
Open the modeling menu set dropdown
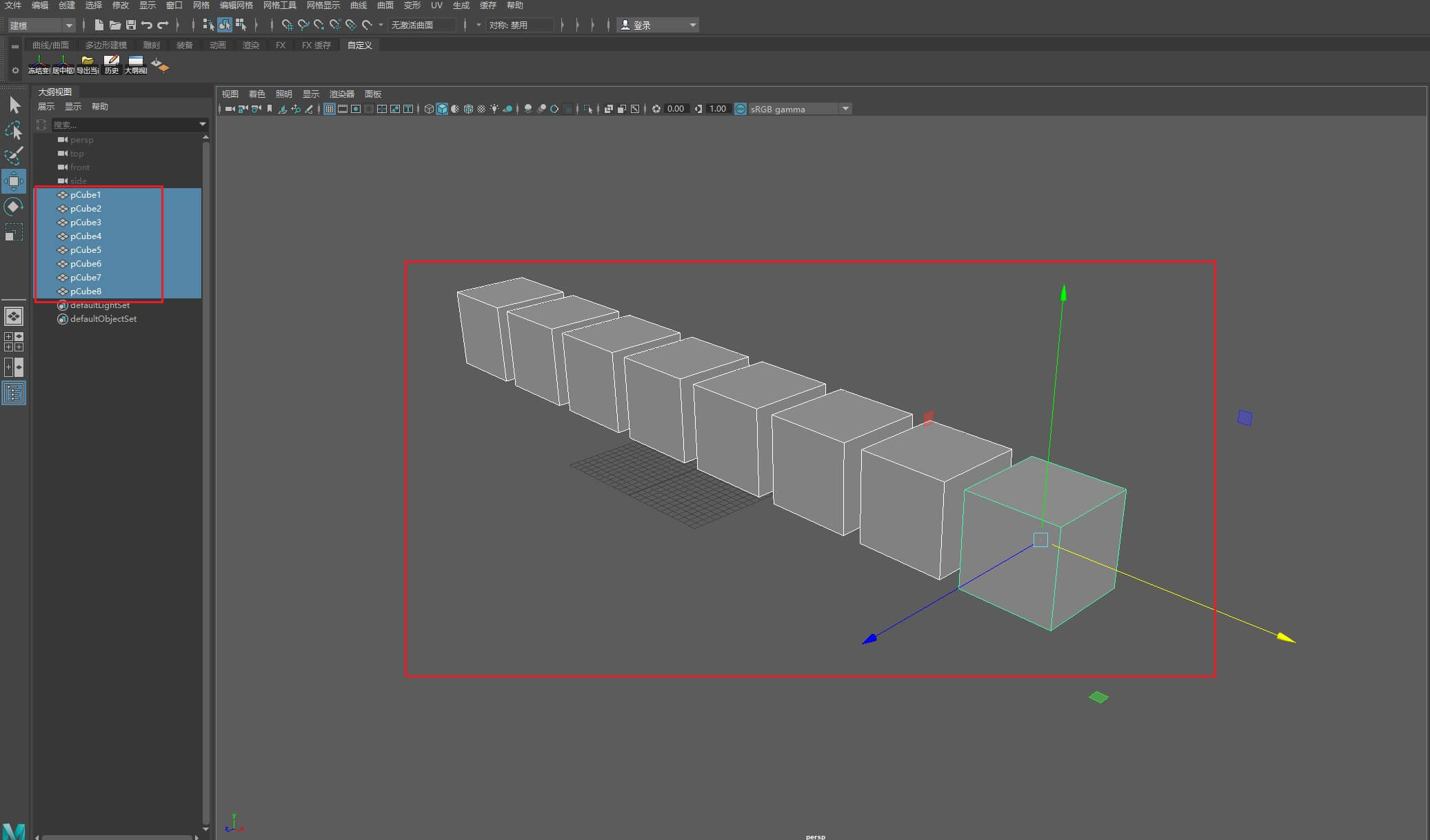(x=41, y=25)
